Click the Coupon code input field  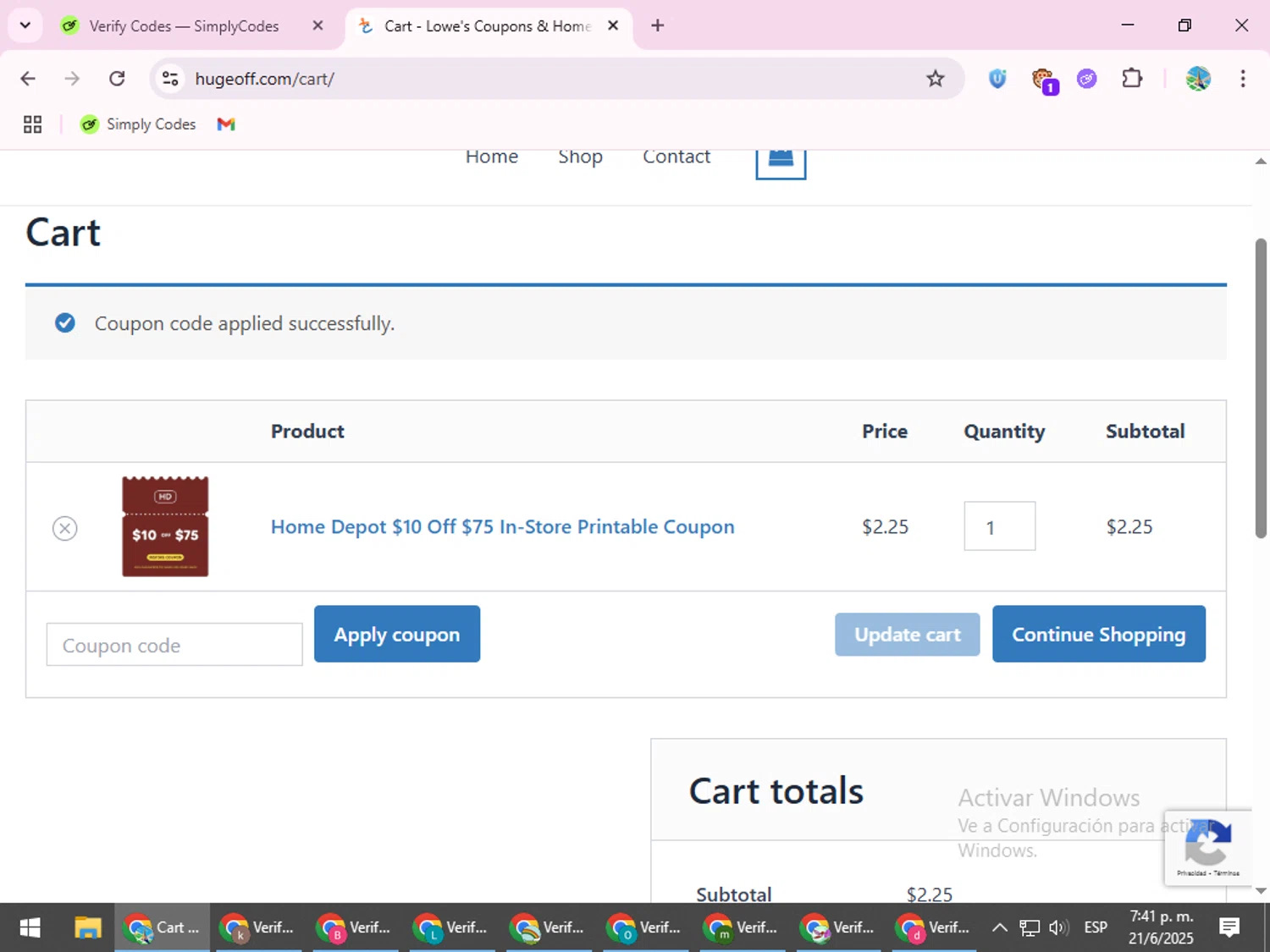tap(174, 645)
